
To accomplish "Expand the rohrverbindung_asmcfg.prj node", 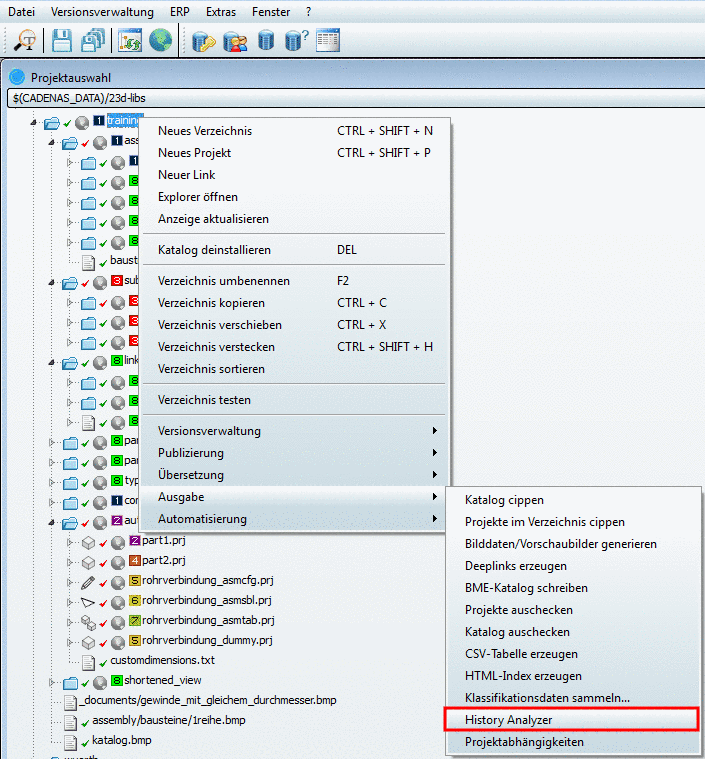I will point(70,582).
